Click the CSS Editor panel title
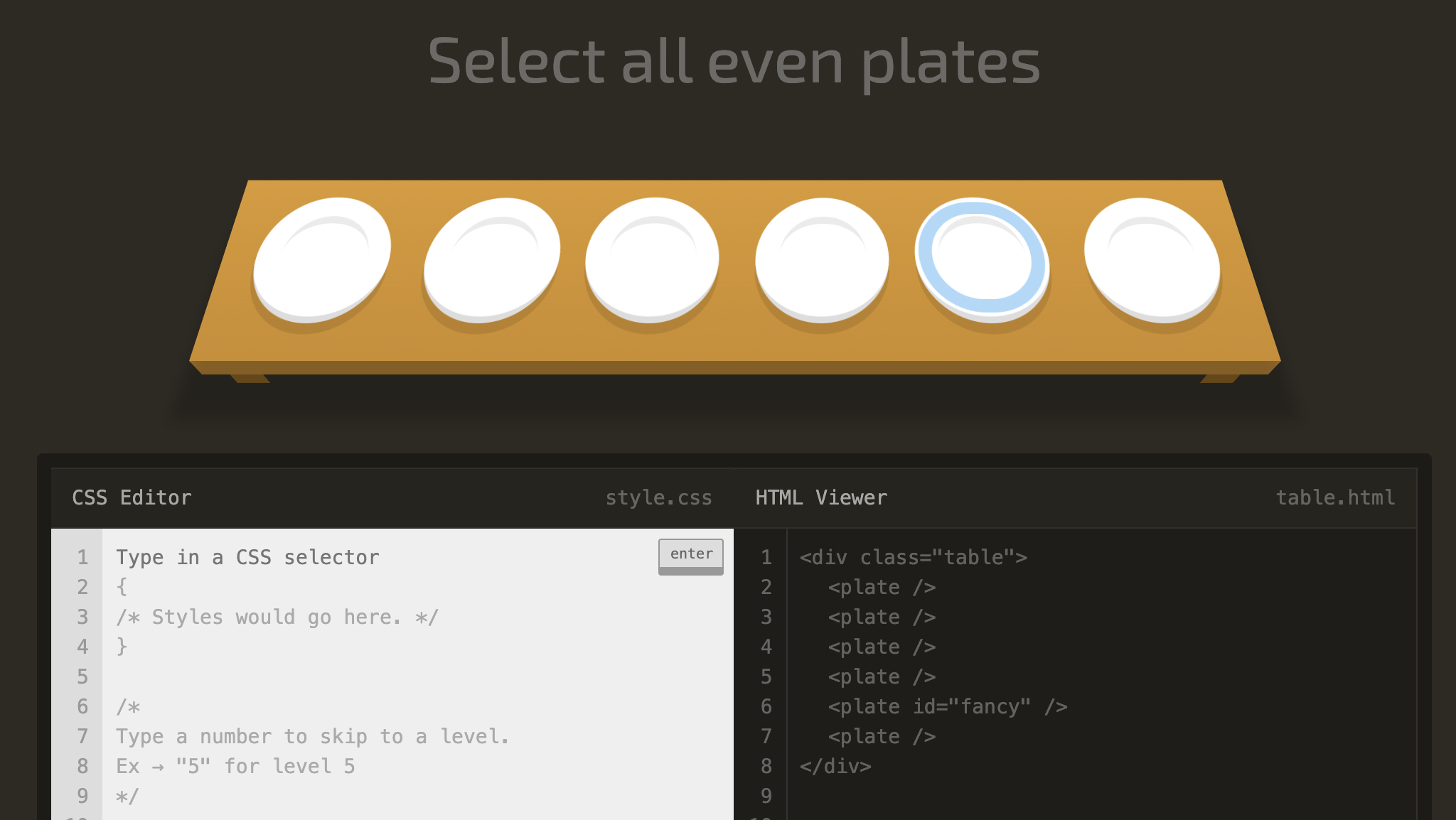 pos(132,497)
